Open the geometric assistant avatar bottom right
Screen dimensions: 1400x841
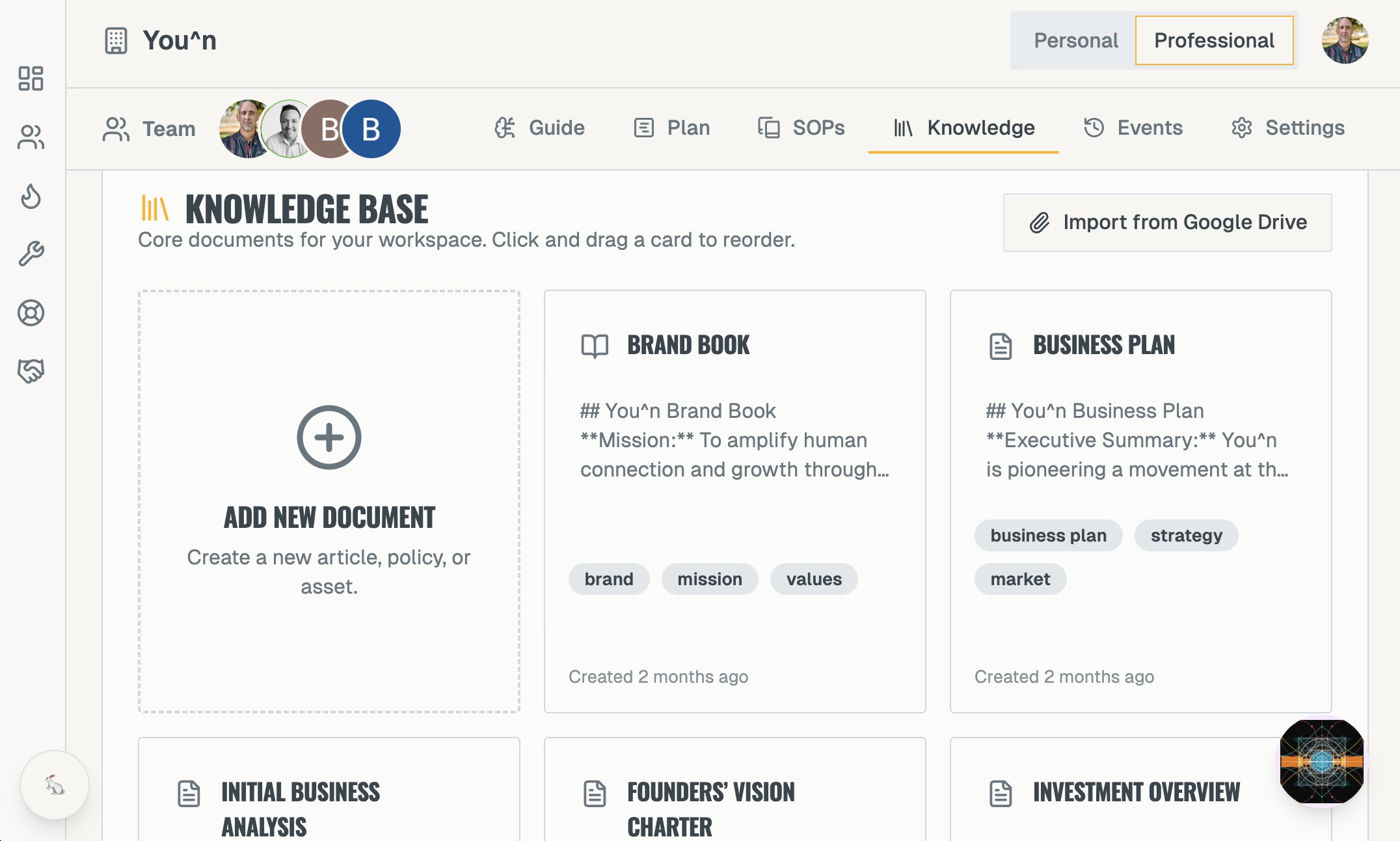coord(1321,761)
